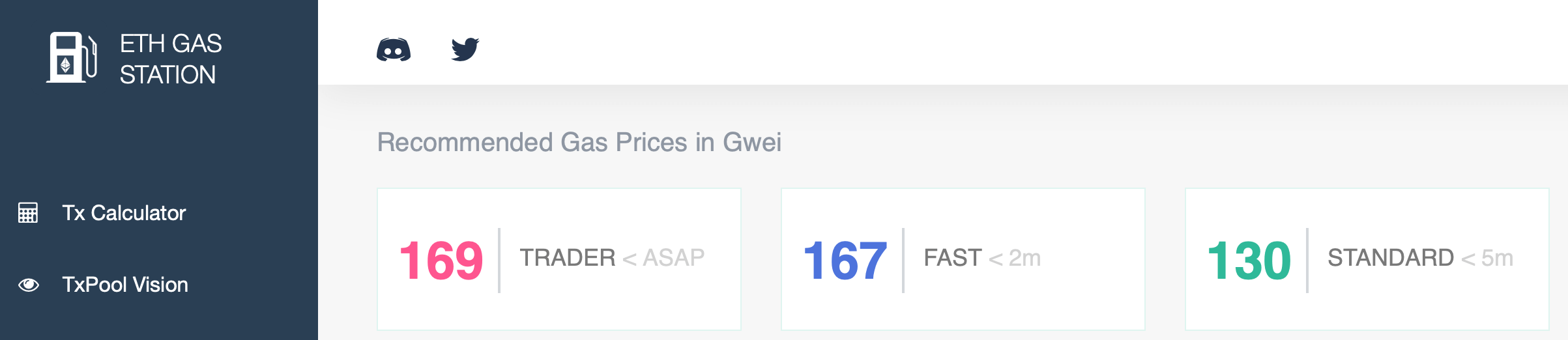The image size is (1568, 340).
Task: Click the divider line in the TRADER card
Action: (x=499, y=261)
